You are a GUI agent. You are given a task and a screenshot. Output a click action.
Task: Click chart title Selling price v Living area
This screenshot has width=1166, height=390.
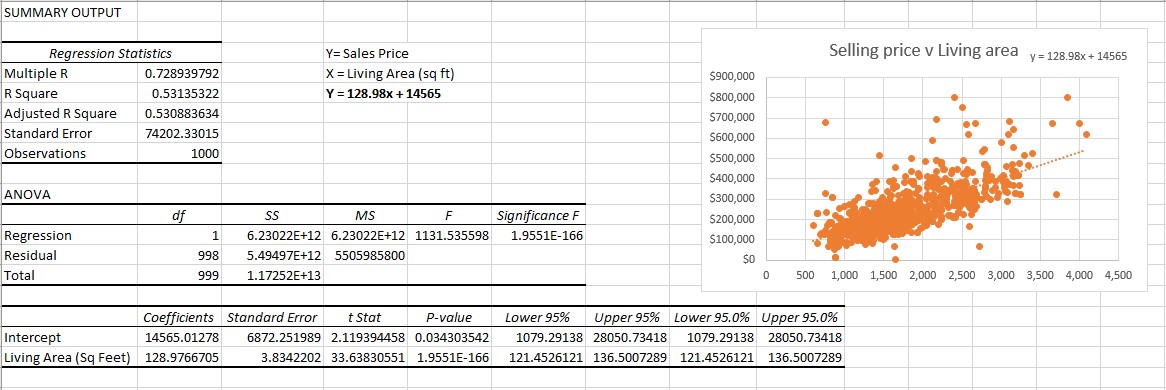pos(923,51)
